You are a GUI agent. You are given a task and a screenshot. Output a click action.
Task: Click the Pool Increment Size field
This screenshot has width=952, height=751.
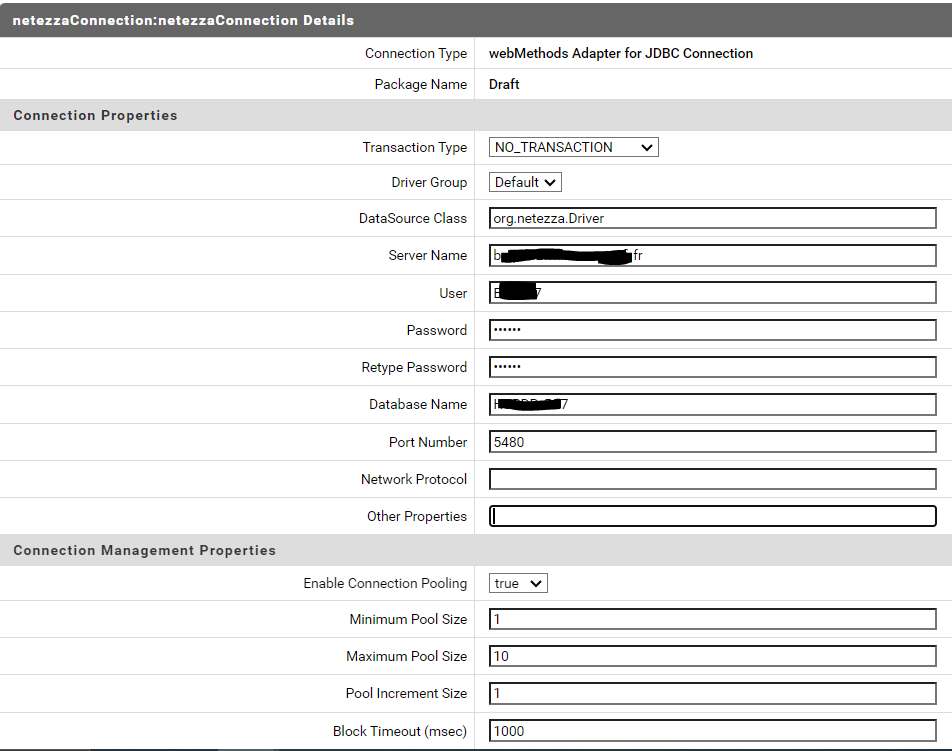(712, 693)
